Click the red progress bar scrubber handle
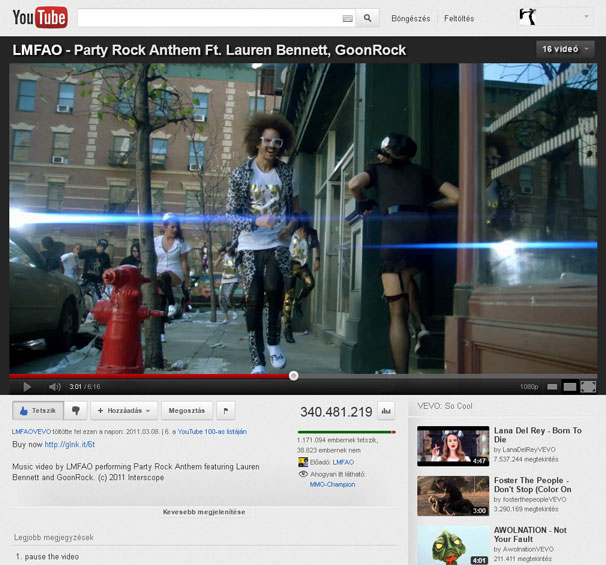606x565 pixels. [x=293, y=376]
